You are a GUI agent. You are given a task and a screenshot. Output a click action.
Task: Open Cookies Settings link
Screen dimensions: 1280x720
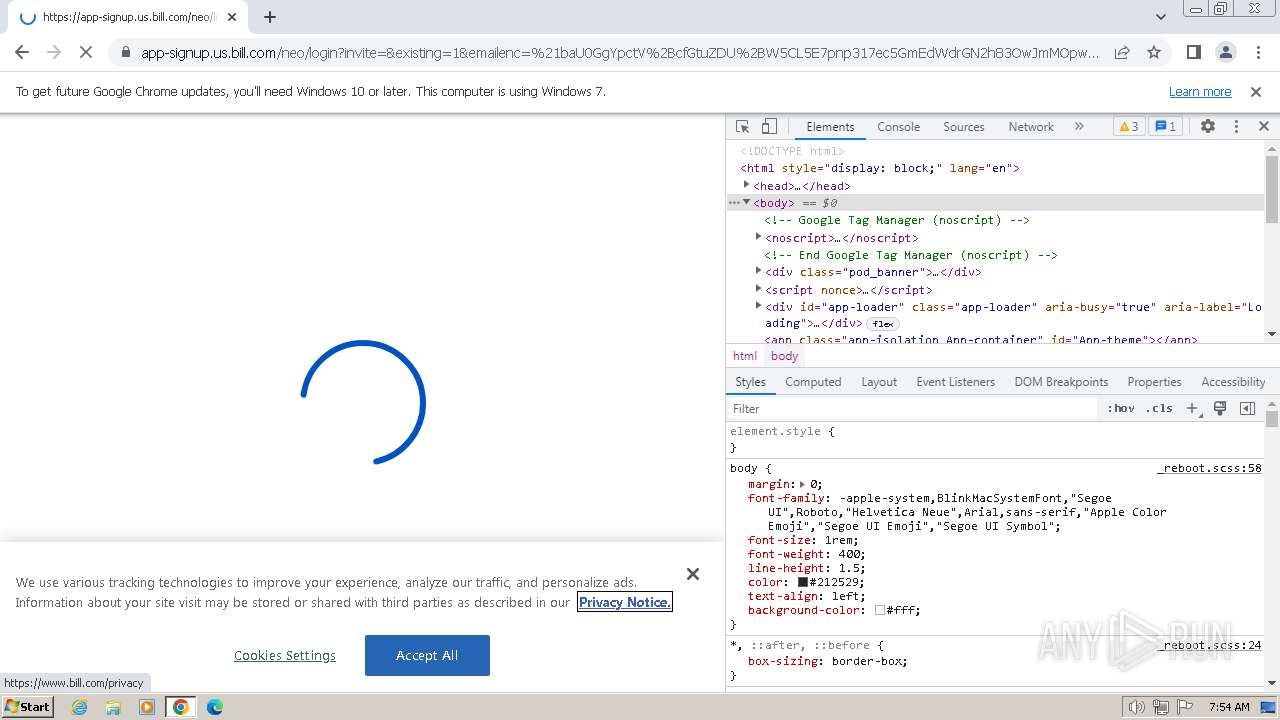[x=285, y=656]
